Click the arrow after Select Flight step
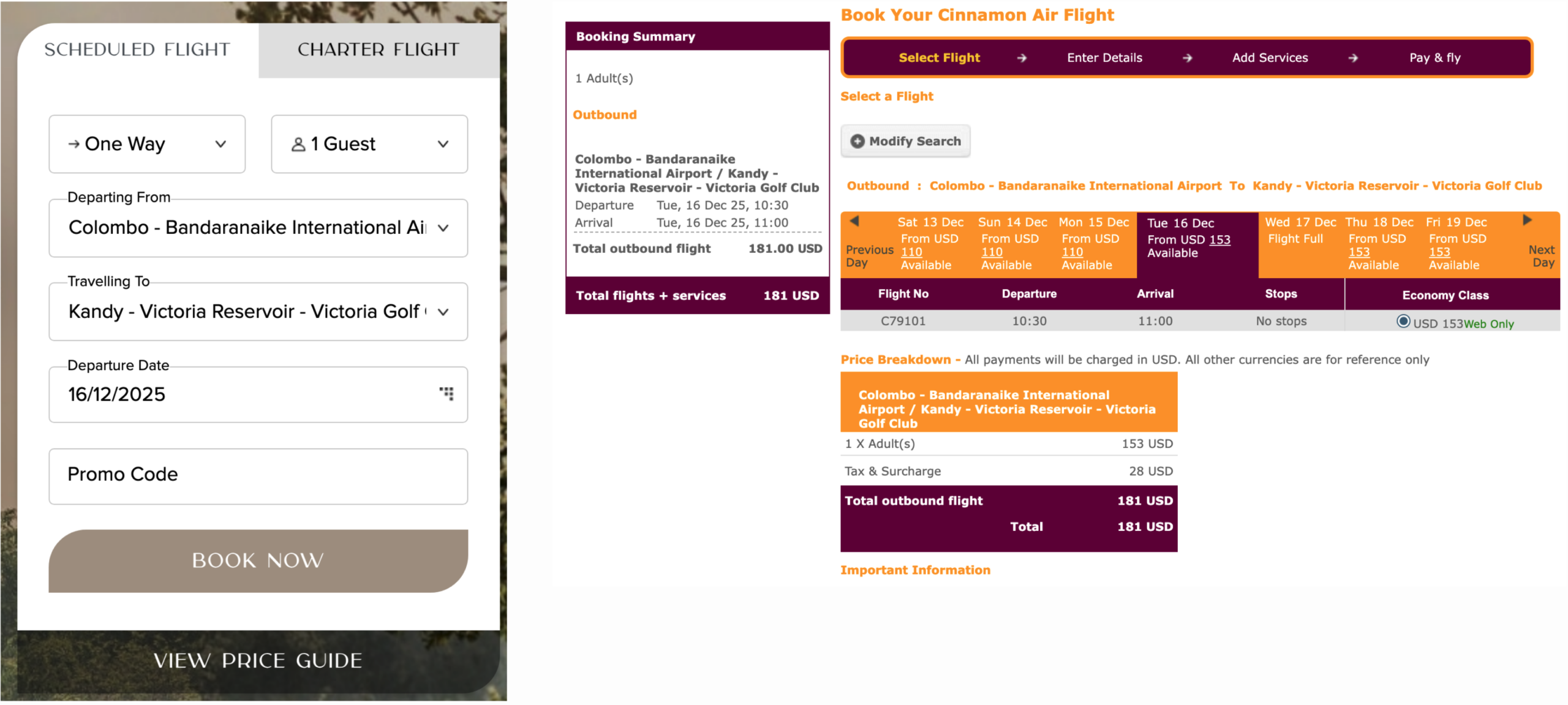 [x=1022, y=58]
